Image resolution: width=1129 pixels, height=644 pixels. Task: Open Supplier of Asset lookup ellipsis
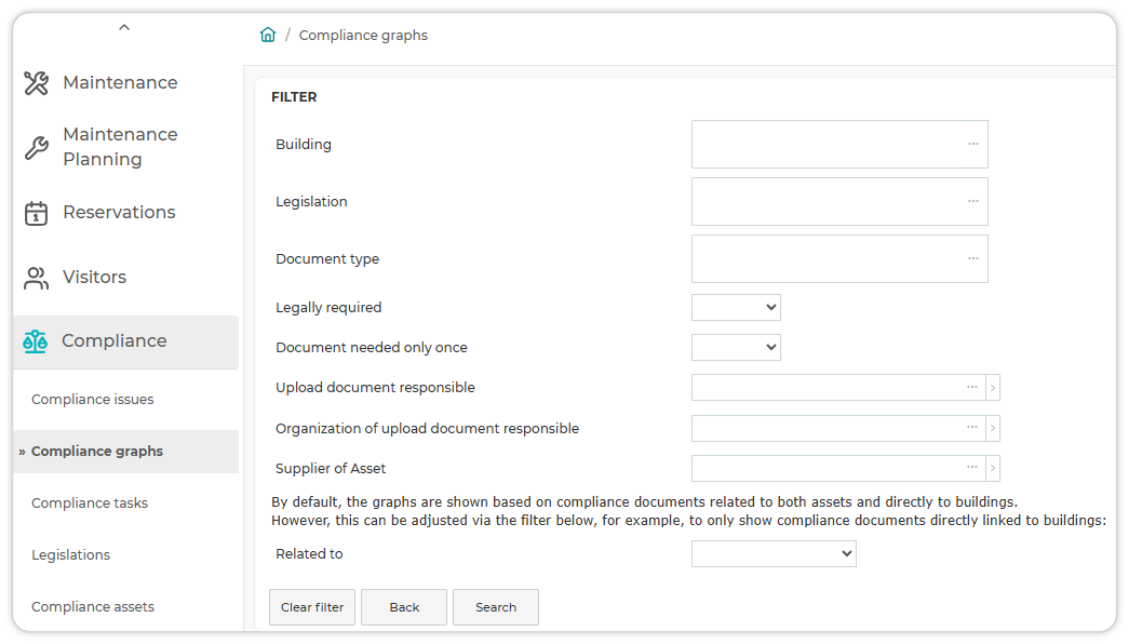pyautogui.click(x=972, y=468)
